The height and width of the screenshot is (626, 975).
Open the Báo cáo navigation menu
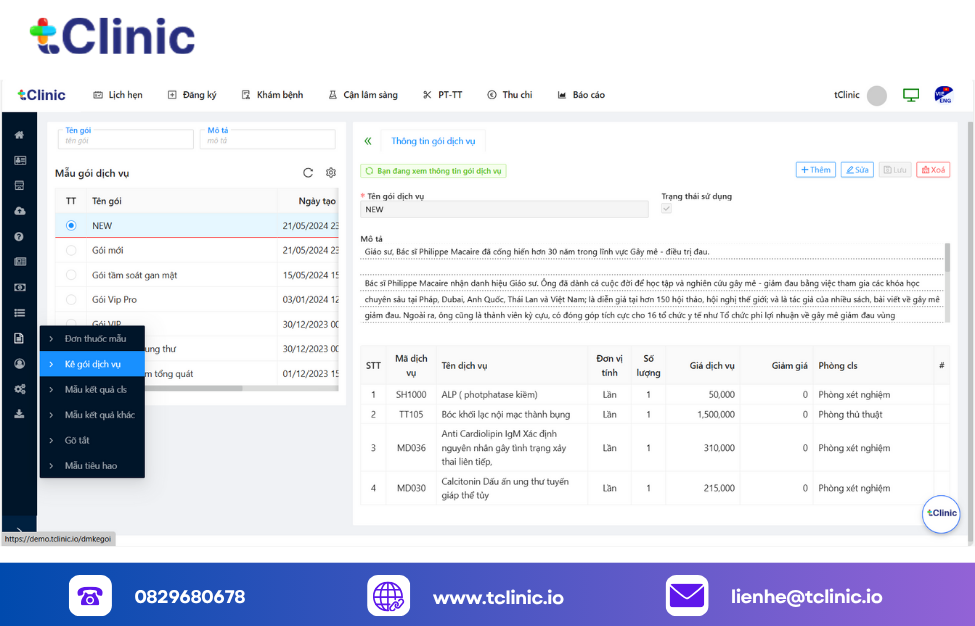point(581,95)
